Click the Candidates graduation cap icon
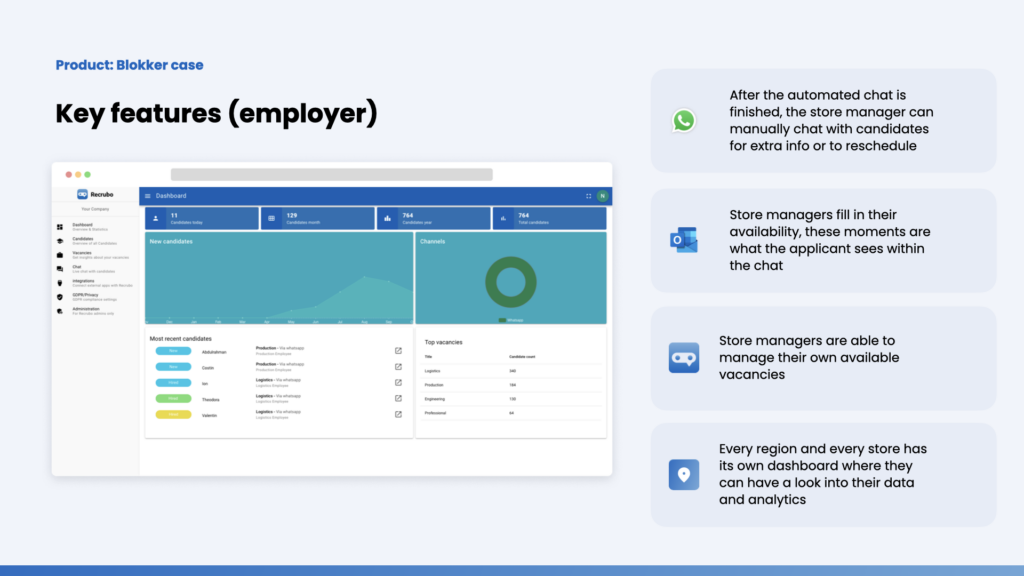 60,241
